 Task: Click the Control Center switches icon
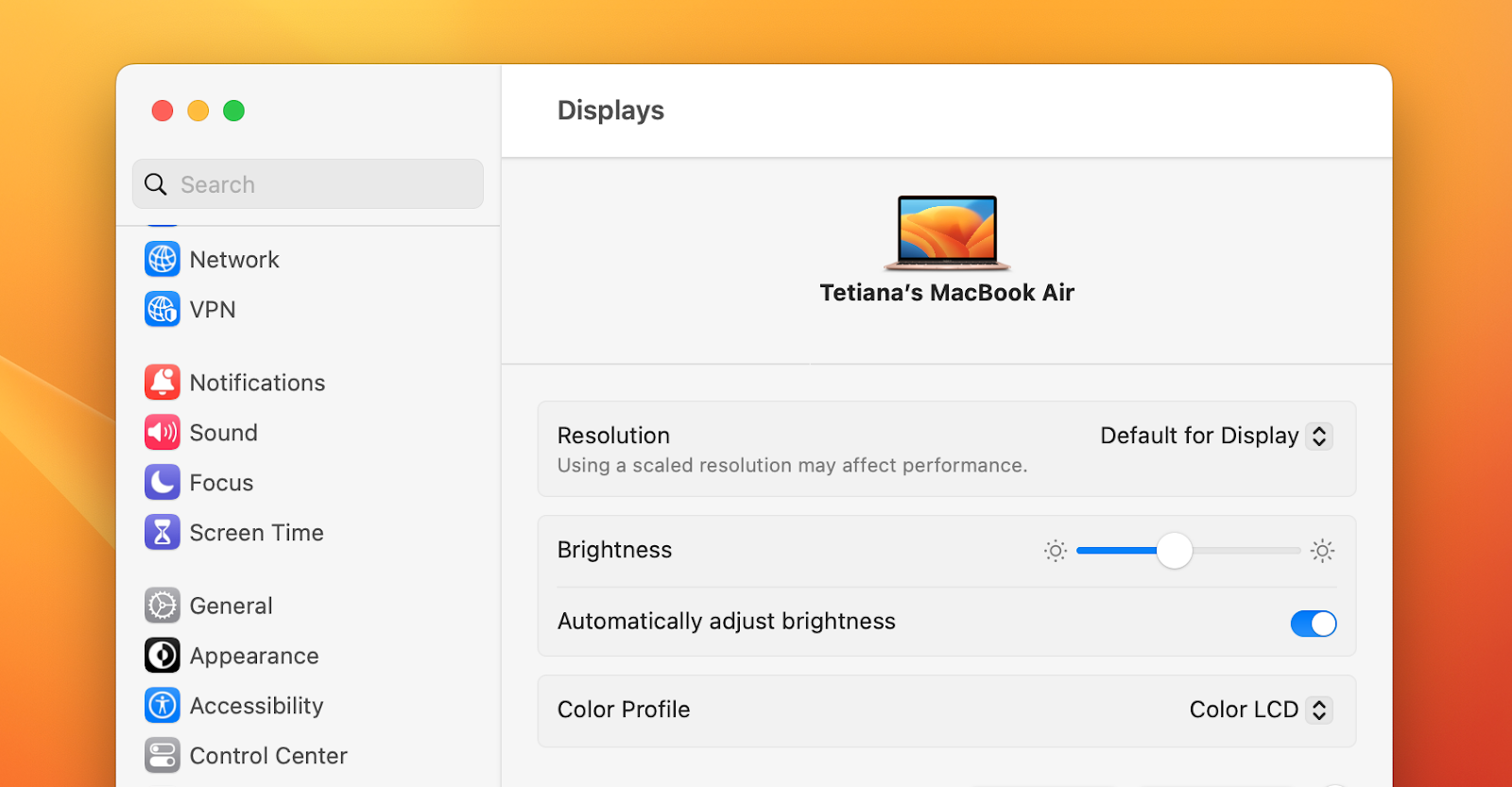pos(163,755)
